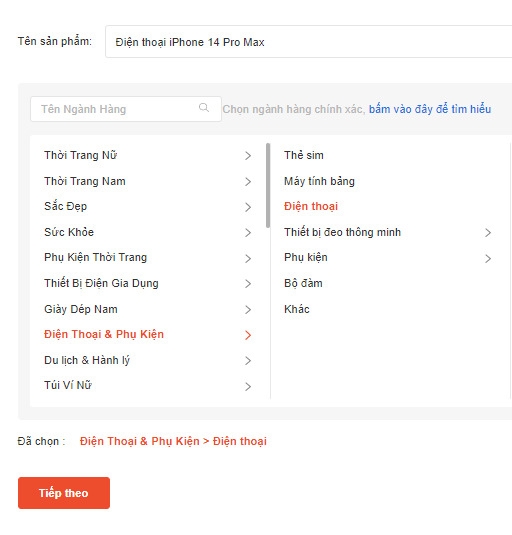Open the bấm vào đây để tìm hiểu link
This screenshot has height=535, width=512.
coord(430,109)
